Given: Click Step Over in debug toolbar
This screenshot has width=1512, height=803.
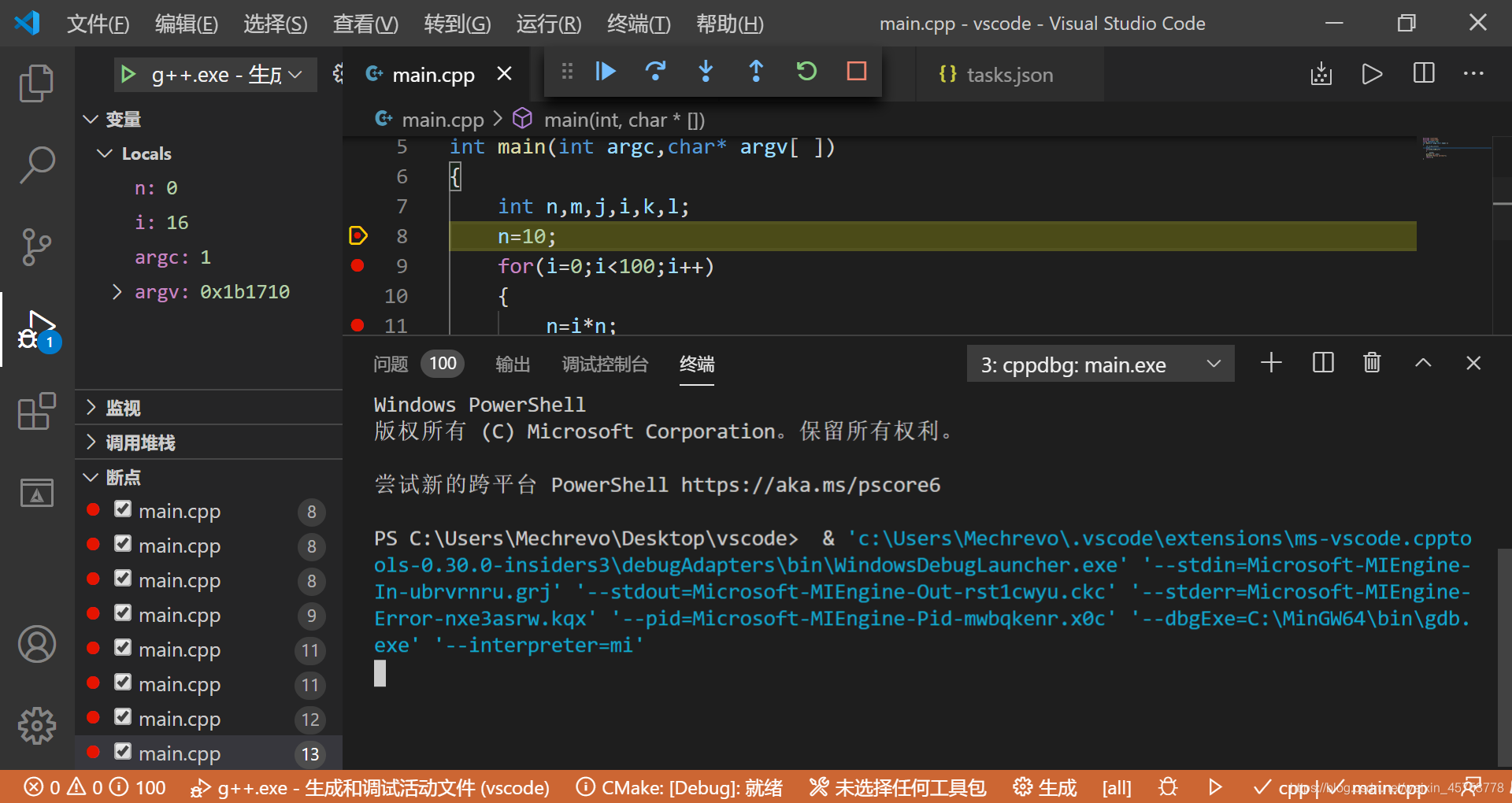Looking at the screenshot, I should pos(655,72).
